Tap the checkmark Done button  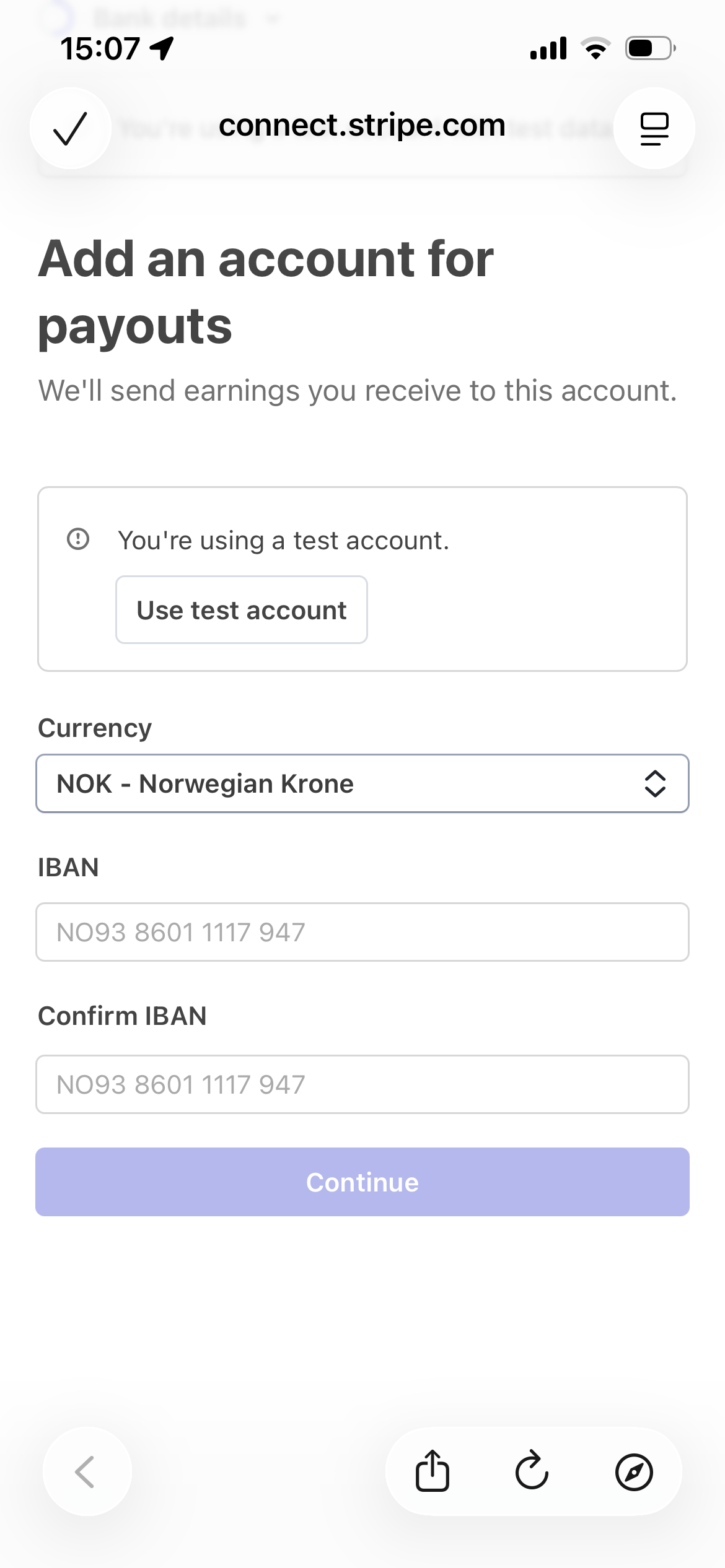(x=70, y=128)
